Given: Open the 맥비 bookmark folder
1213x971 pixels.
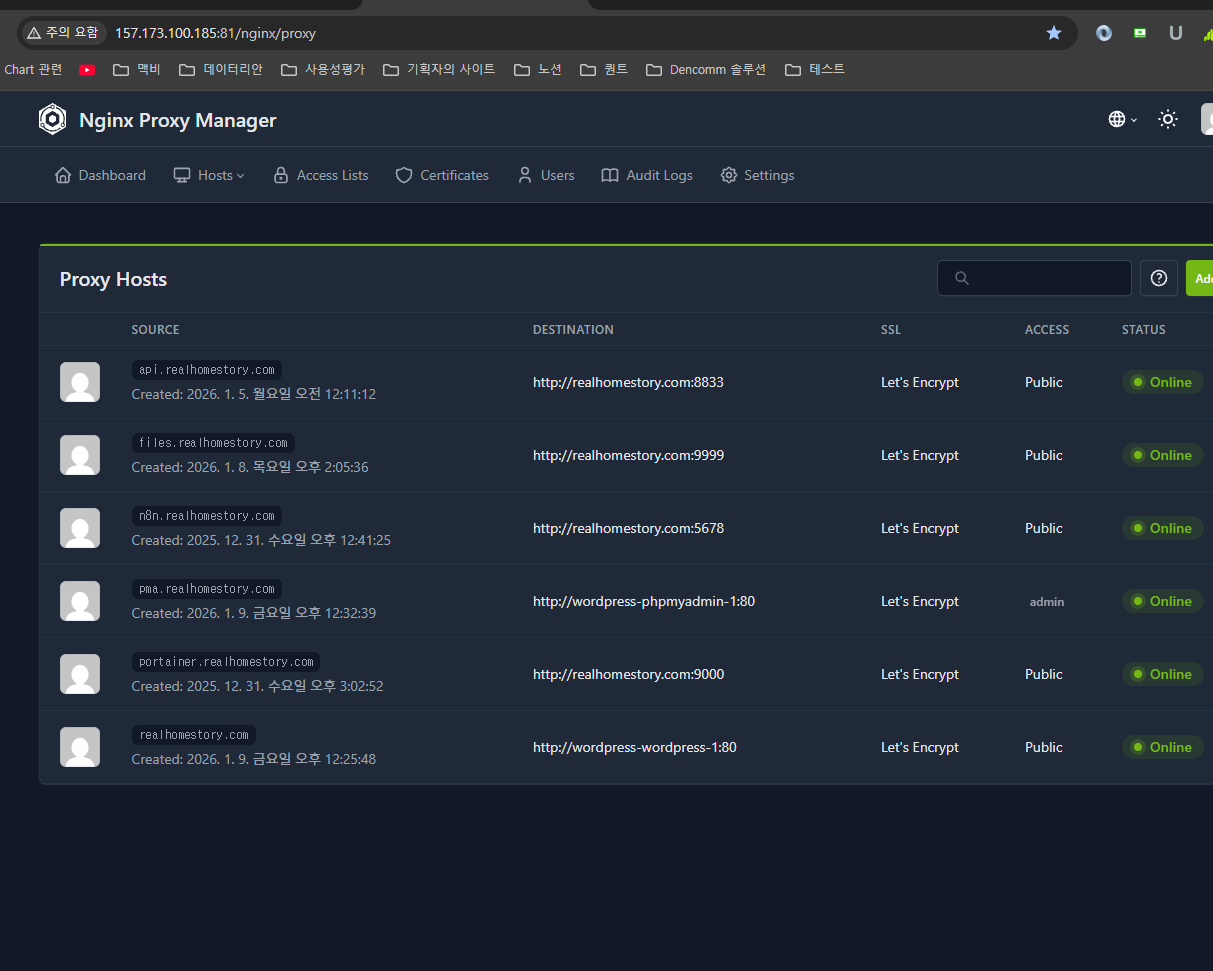Looking at the screenshot, I should [137, 70].
